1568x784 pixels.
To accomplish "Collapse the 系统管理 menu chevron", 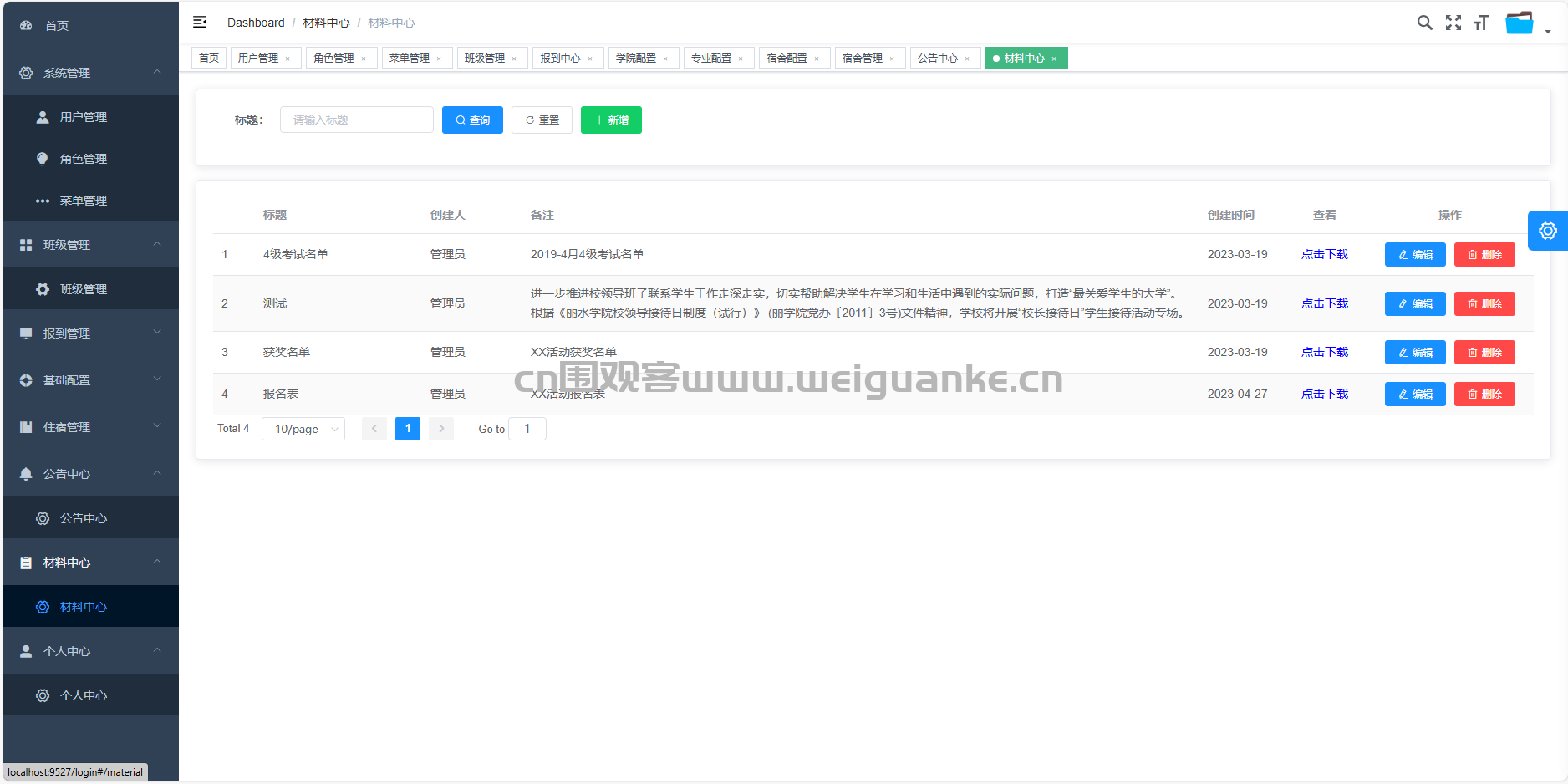I will pos(157,72).
